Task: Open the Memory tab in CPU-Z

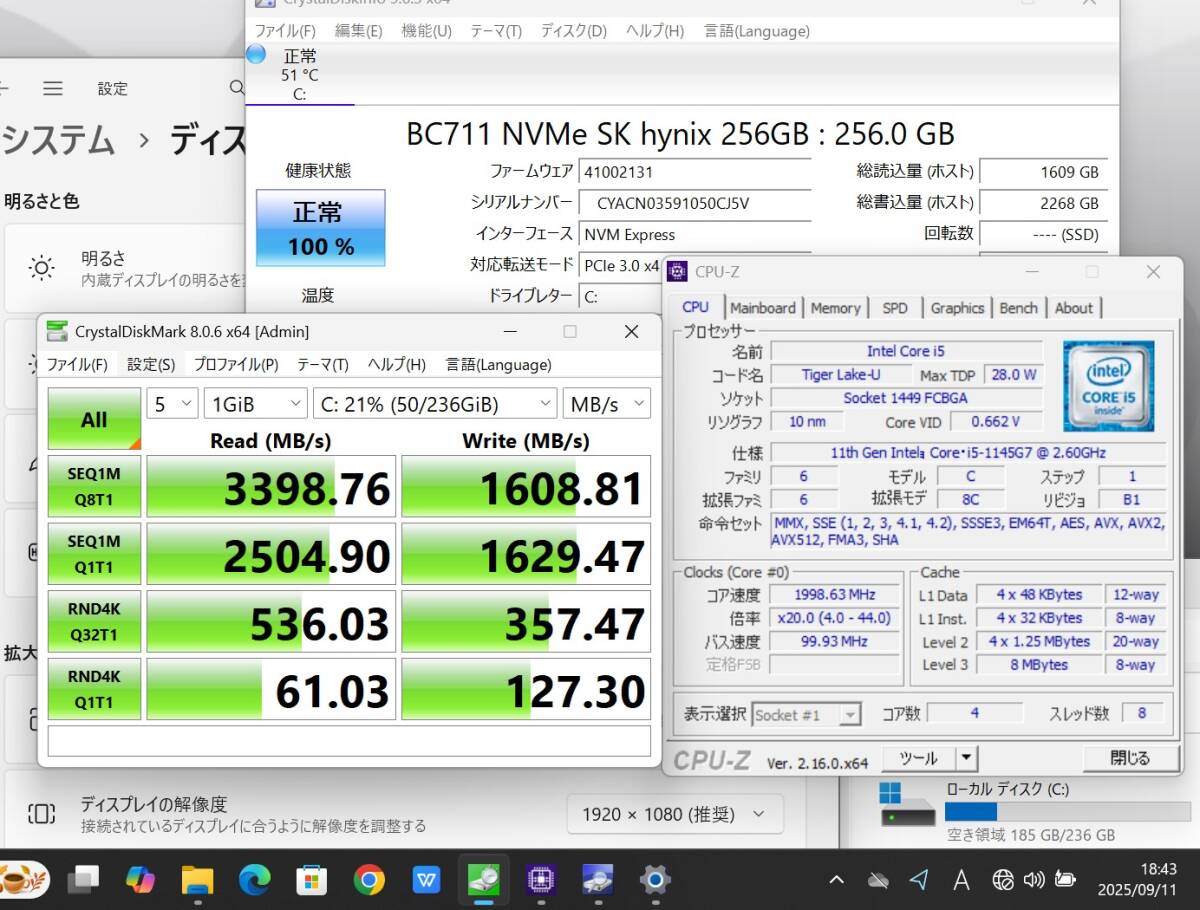Action: point(835,308)
